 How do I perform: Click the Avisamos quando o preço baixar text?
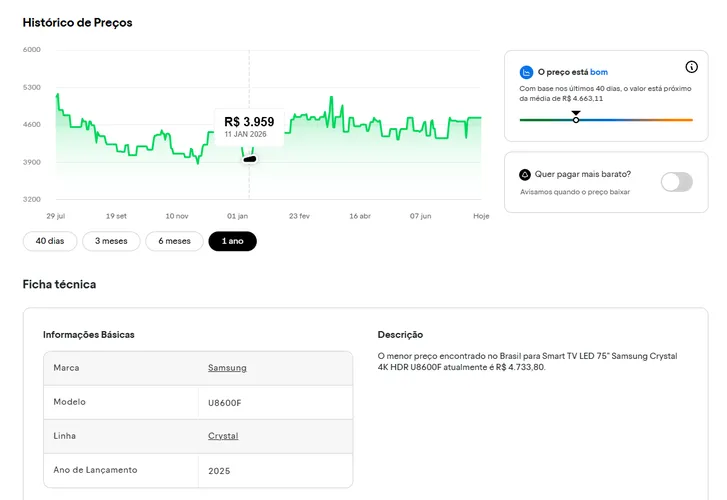(x=575, y=192)
